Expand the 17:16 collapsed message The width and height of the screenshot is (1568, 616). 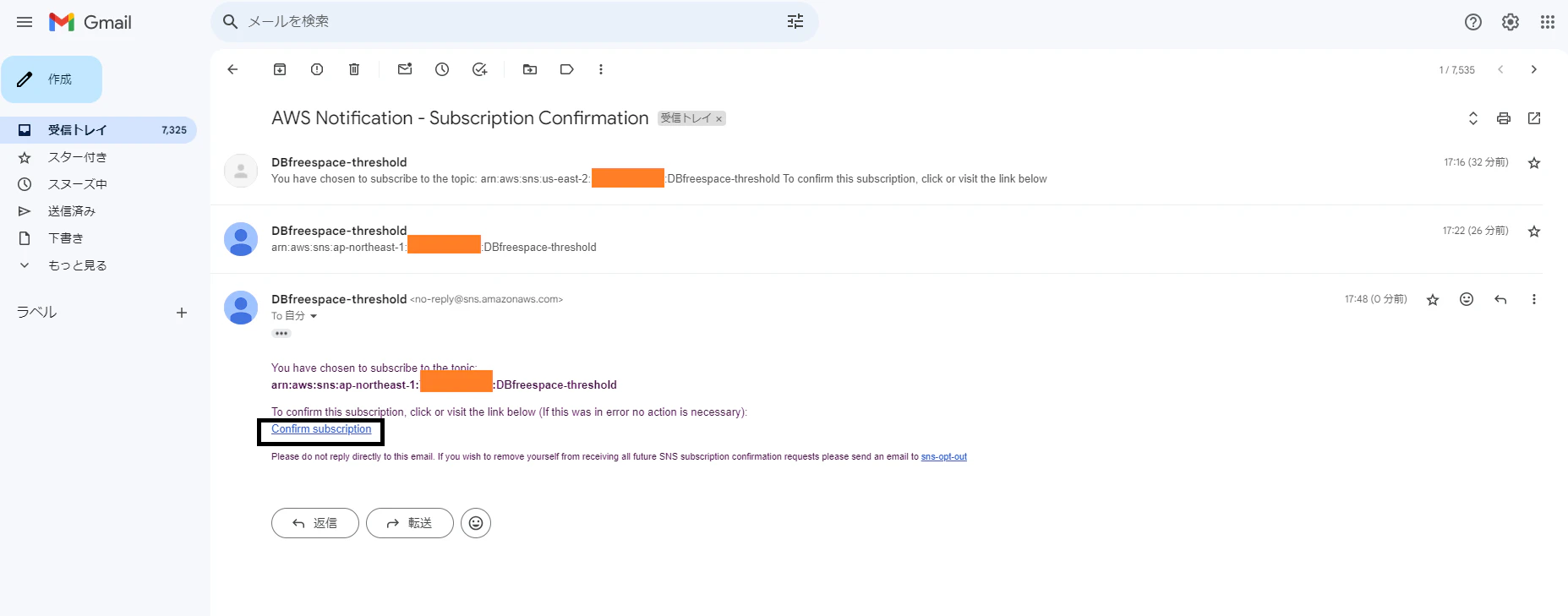pos(876,171)
